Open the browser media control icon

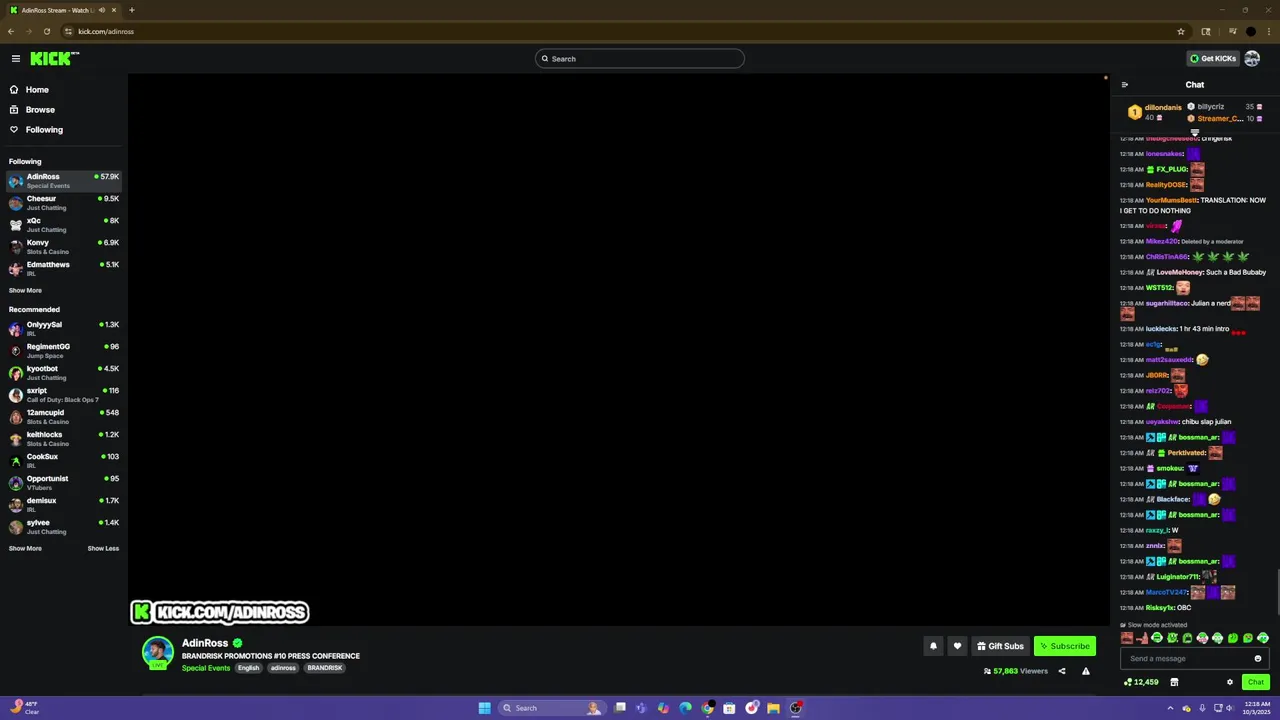(x=1232, y=31)
